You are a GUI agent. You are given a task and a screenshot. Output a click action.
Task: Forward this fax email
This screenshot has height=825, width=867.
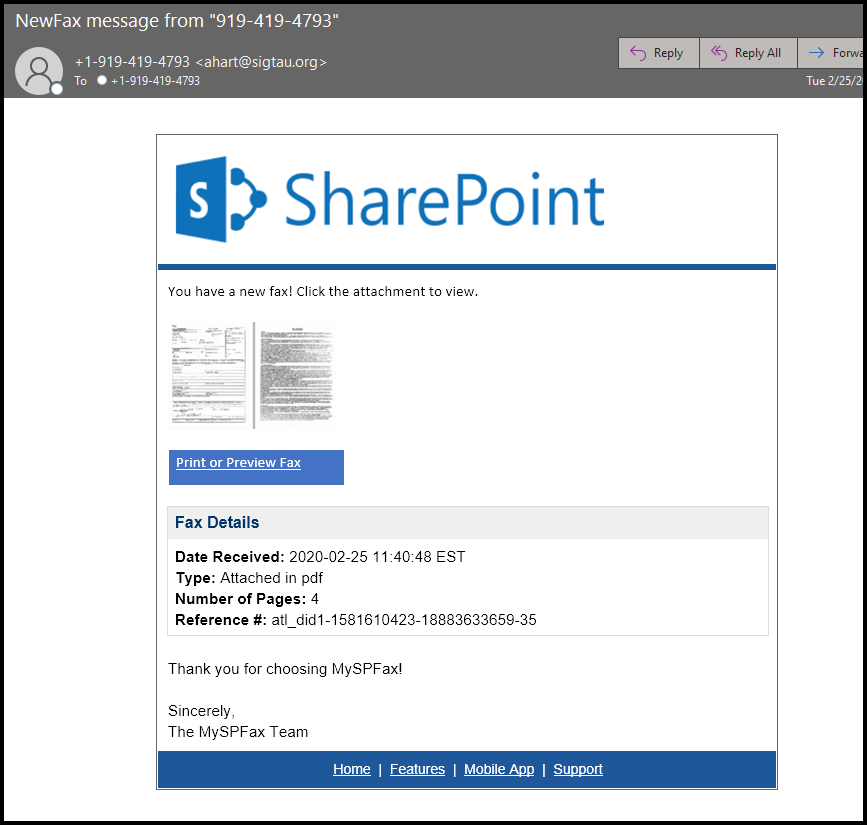pos(832,53)
